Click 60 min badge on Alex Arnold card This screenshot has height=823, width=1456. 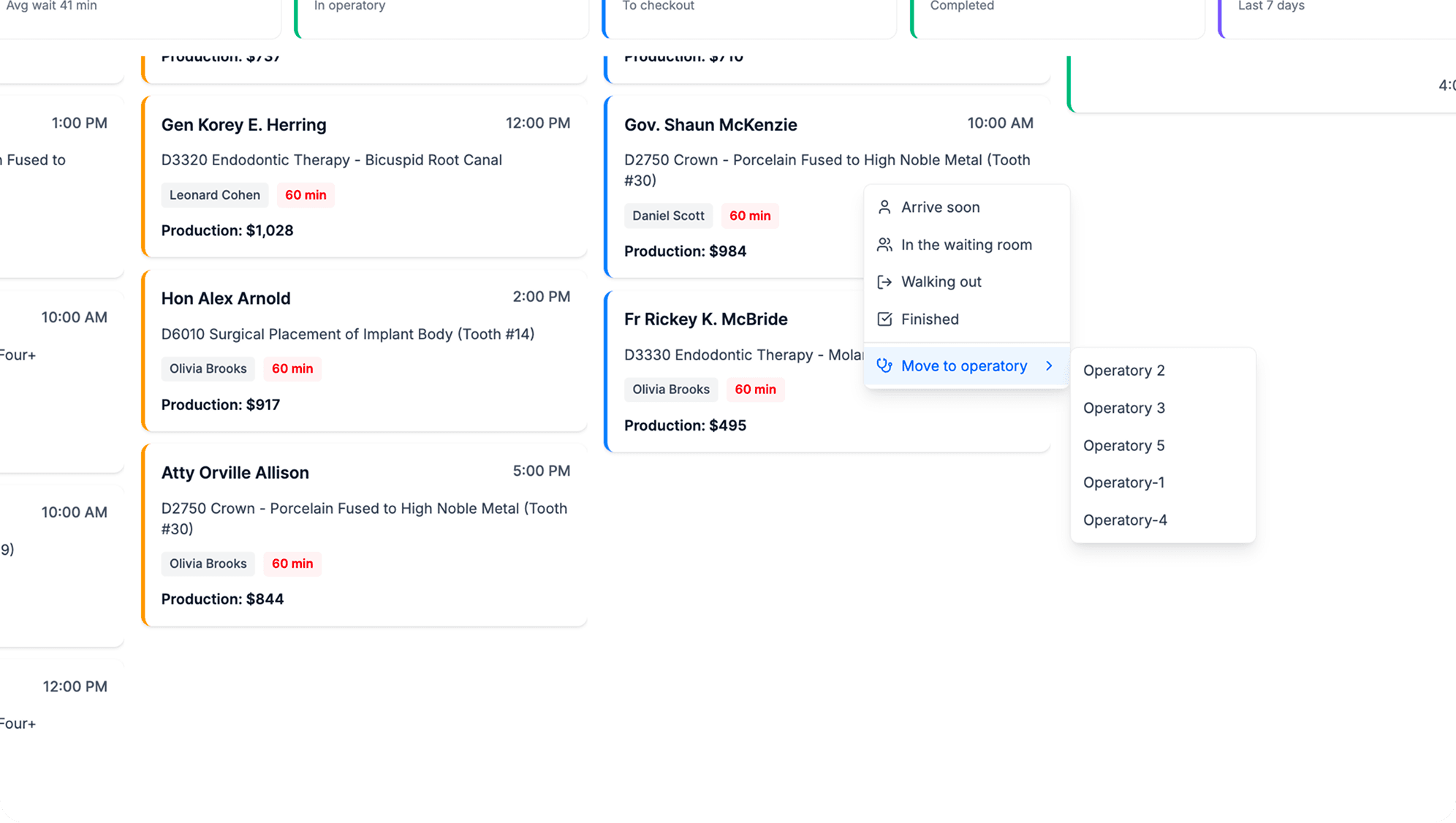tap(292, 369)
